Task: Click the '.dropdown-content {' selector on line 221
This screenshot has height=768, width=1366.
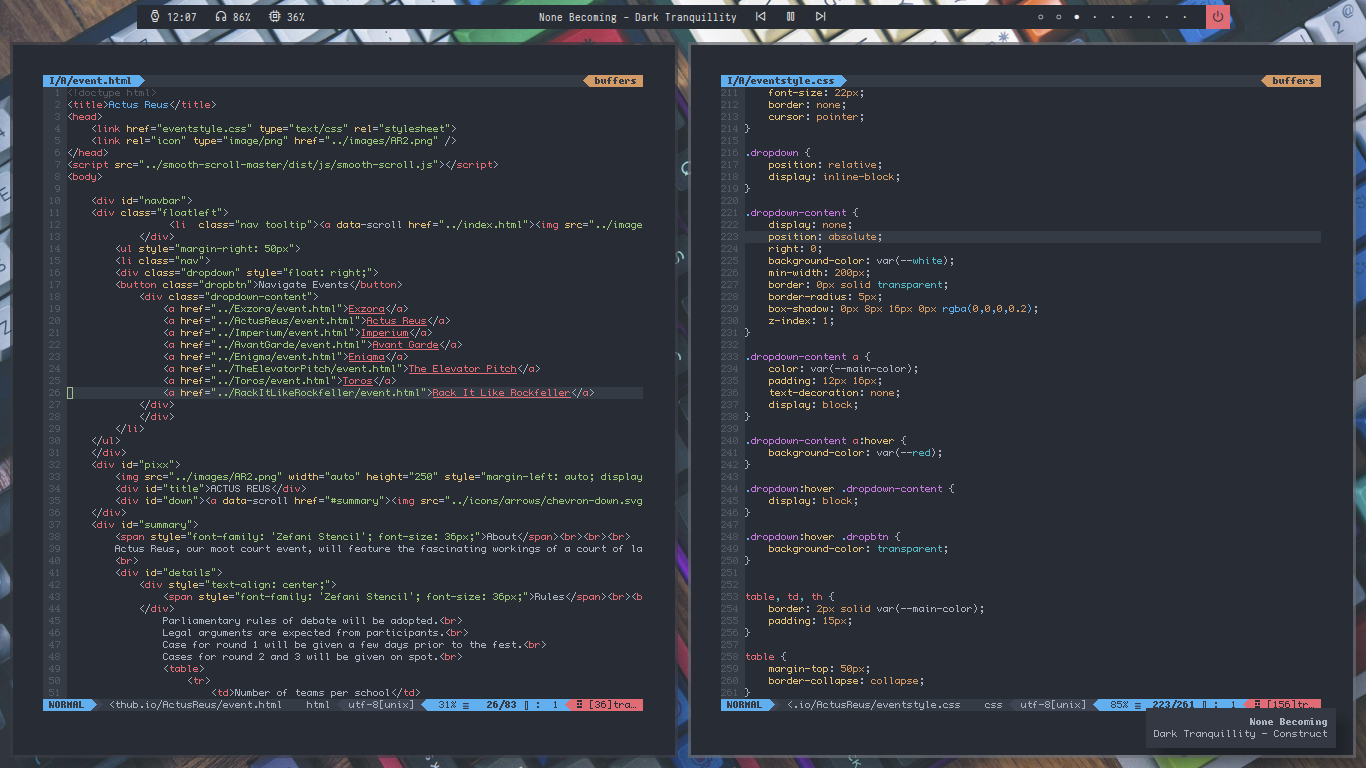Action: tap(802, 213)
